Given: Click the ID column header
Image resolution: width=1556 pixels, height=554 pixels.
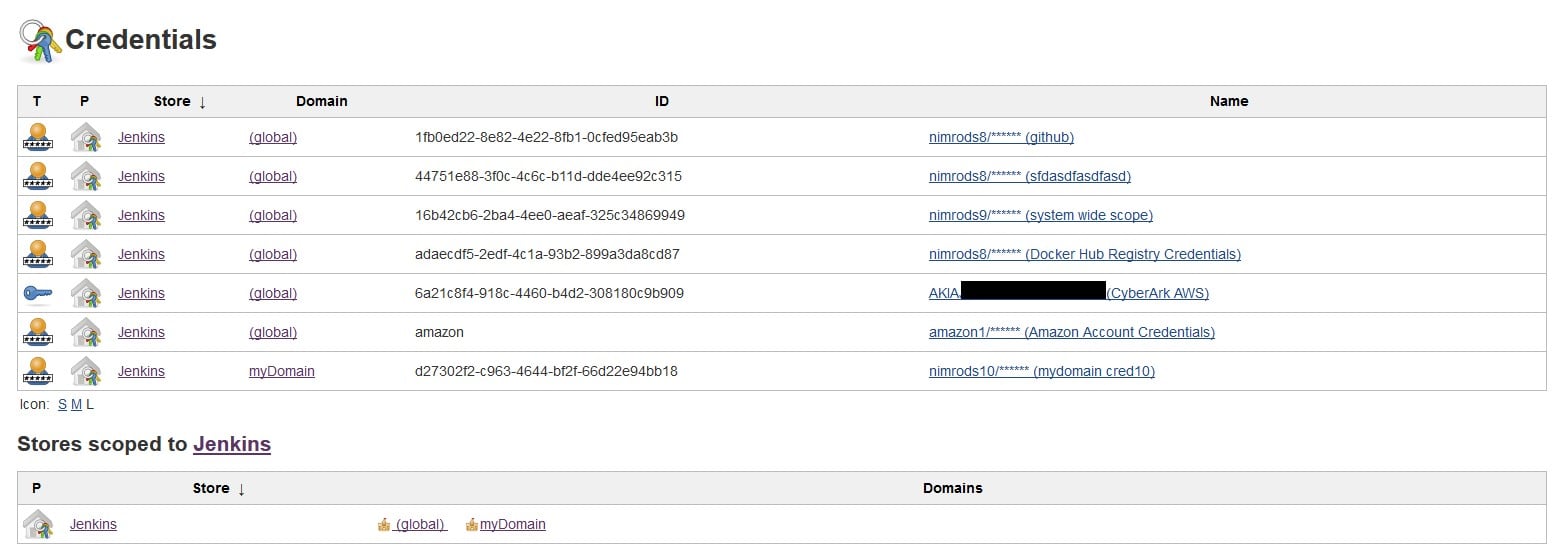Looking at the screenshot, I should 662,101.
